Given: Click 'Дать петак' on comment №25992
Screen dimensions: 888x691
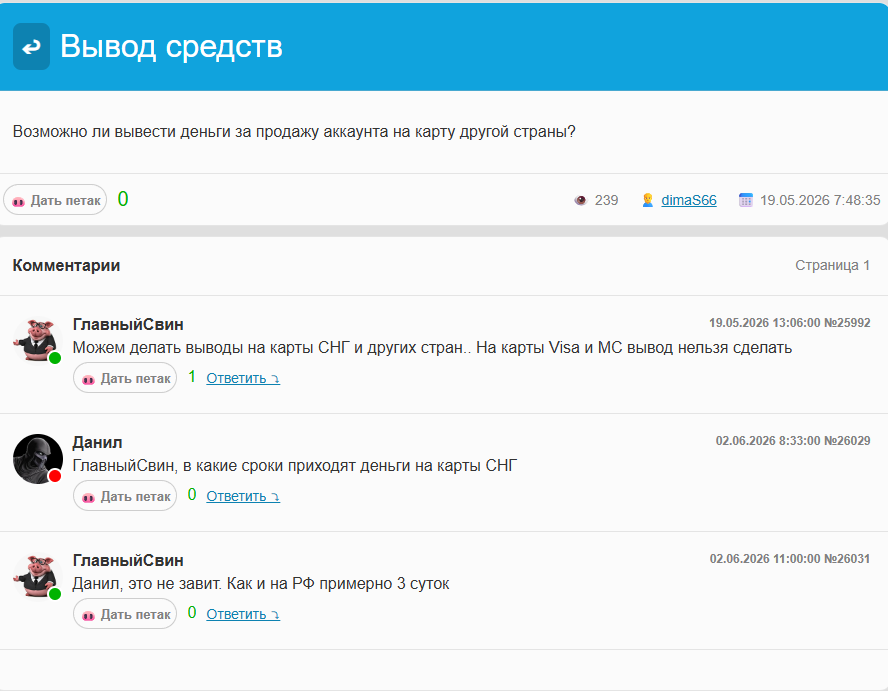Looking at the screenshot, I should (x=125, y=378).
